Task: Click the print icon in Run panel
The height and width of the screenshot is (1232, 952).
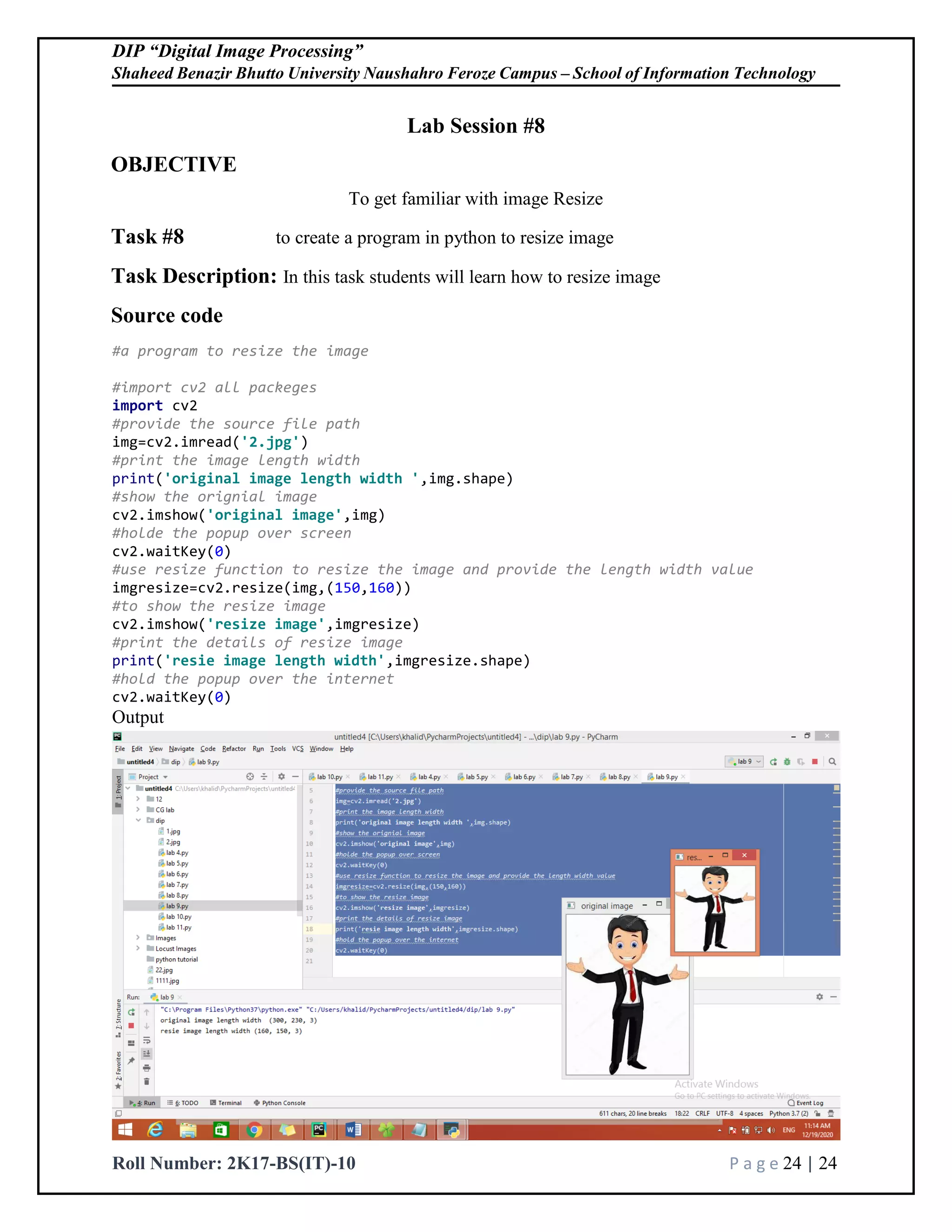Action: (x=146, y=1067)
